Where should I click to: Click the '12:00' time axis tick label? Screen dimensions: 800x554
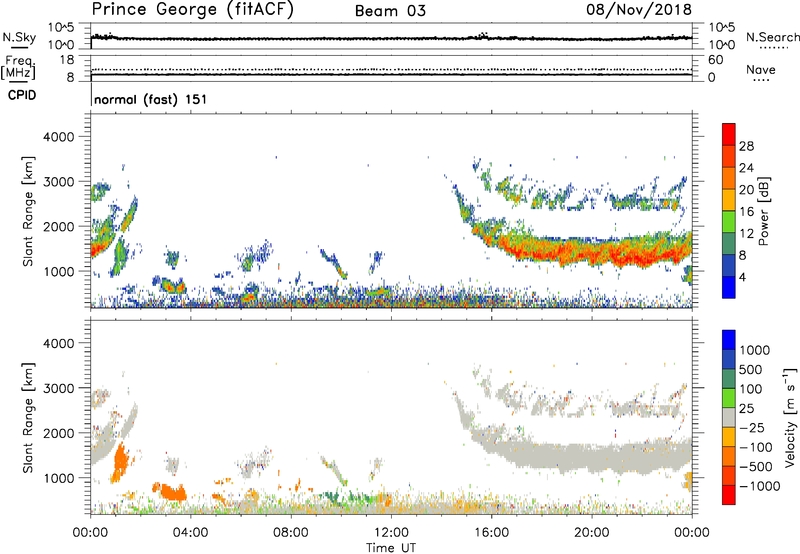coord(391,533)
